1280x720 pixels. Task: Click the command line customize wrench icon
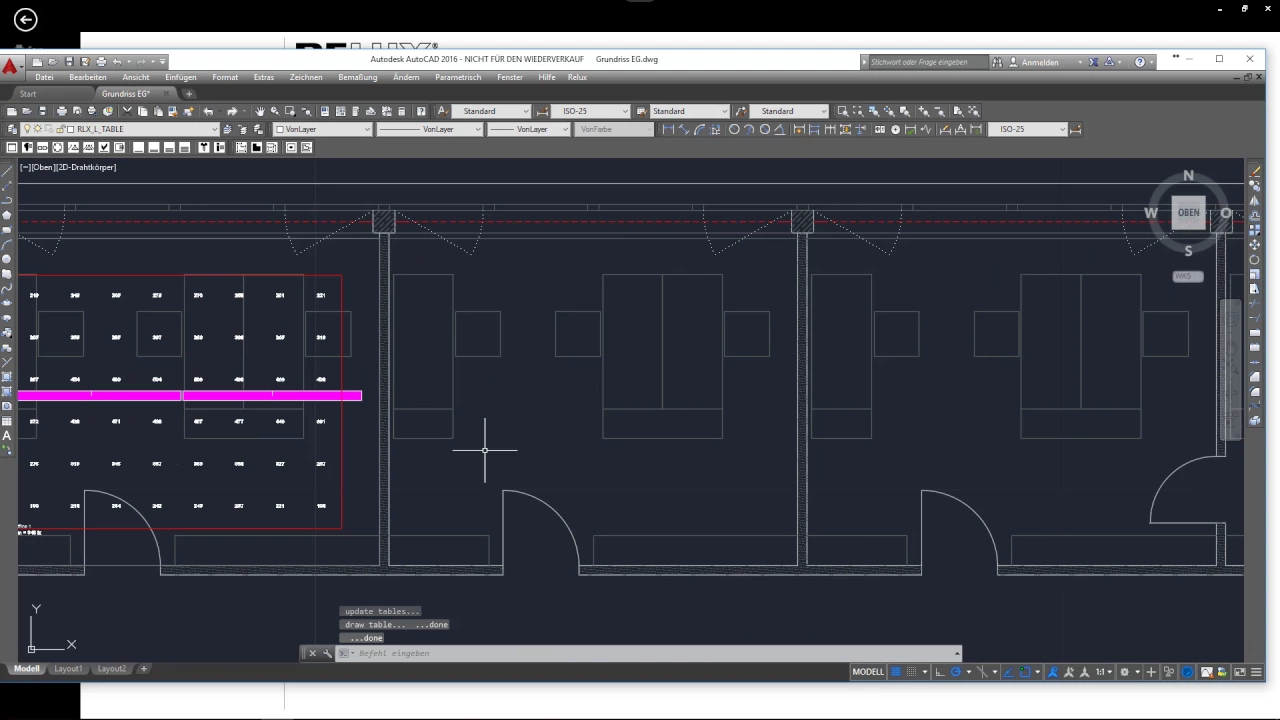327,653
